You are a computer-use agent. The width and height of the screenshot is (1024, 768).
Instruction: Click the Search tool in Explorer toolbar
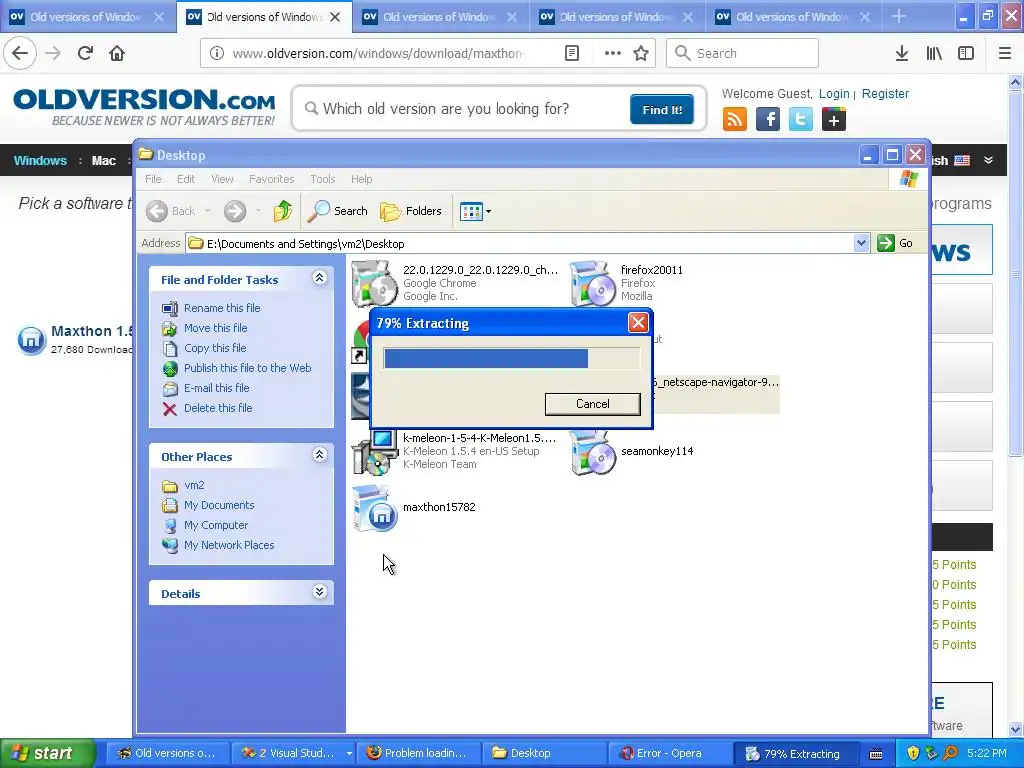tap(337, 211)
